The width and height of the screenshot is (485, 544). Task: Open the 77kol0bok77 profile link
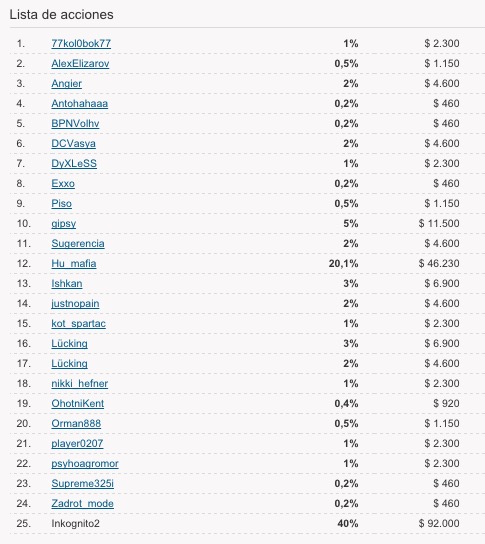coord(81,43)
